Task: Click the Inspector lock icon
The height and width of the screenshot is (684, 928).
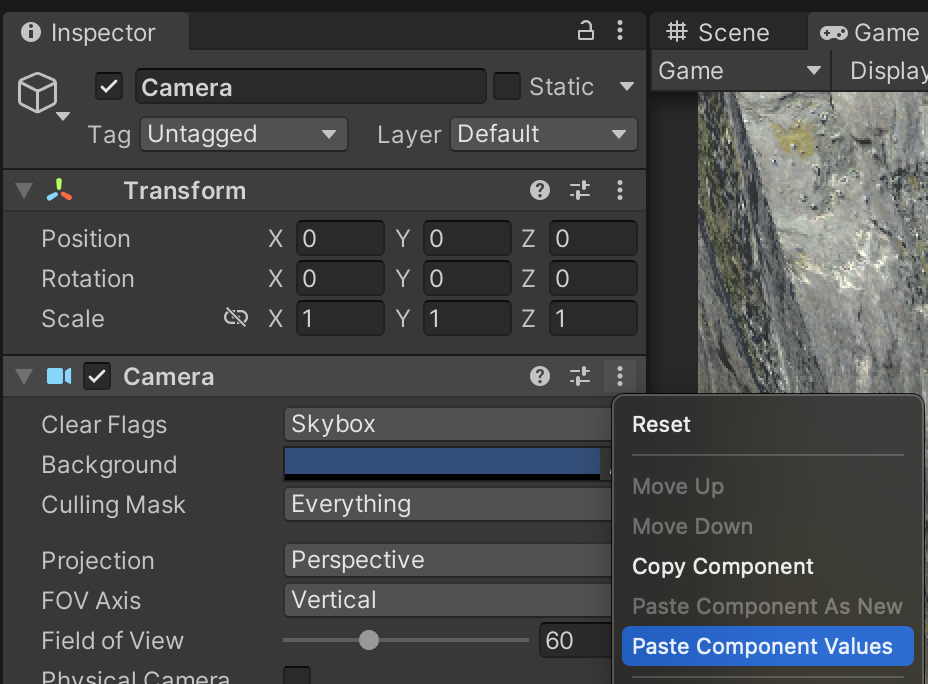Action: (x=587, y=31)
